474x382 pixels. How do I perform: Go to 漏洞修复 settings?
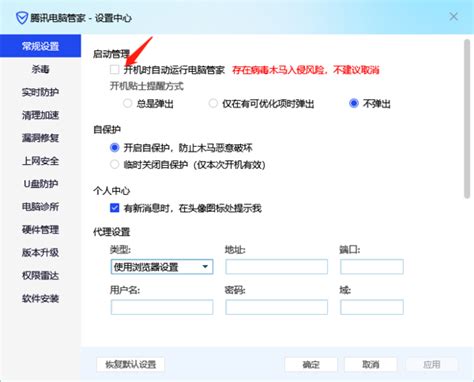click(40, 138)
